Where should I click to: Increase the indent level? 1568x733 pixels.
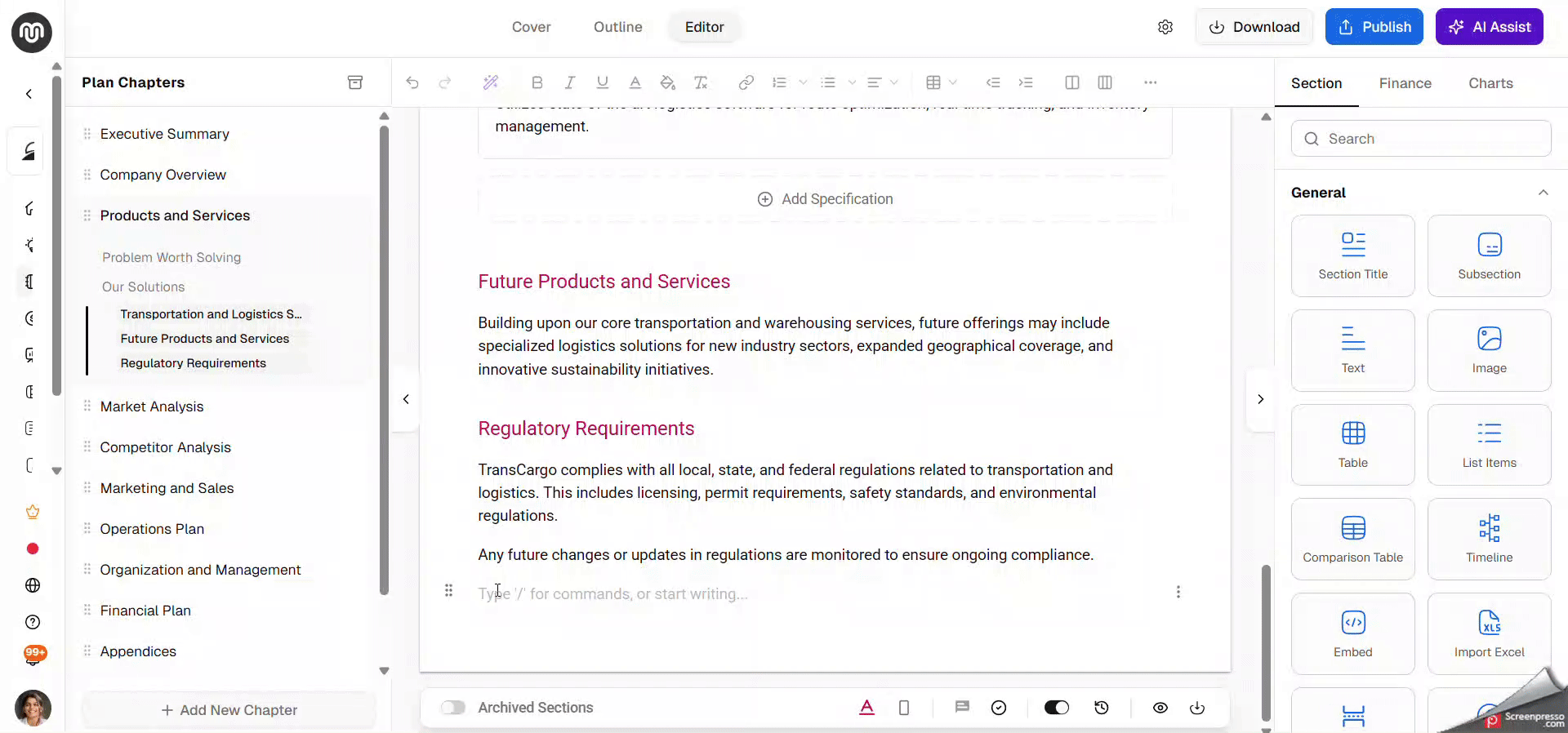pos(1026,82)
